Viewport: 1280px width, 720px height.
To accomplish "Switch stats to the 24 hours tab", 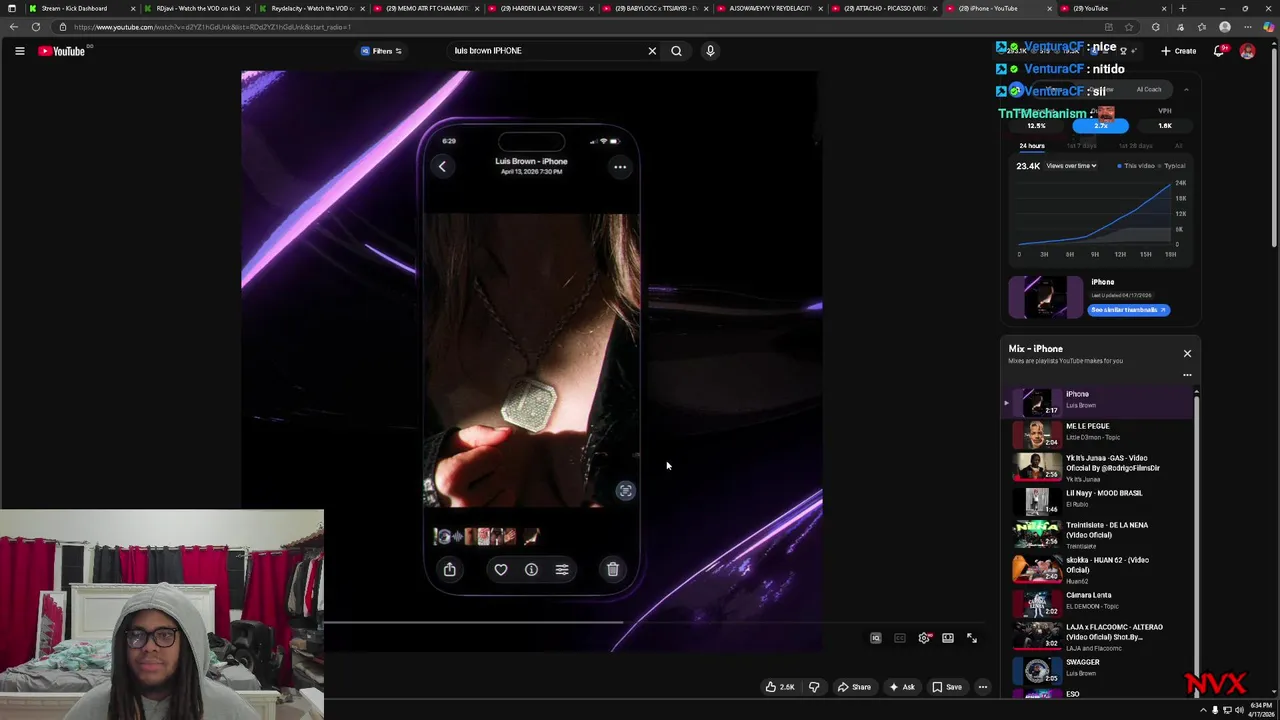I will click(1031, 146).
